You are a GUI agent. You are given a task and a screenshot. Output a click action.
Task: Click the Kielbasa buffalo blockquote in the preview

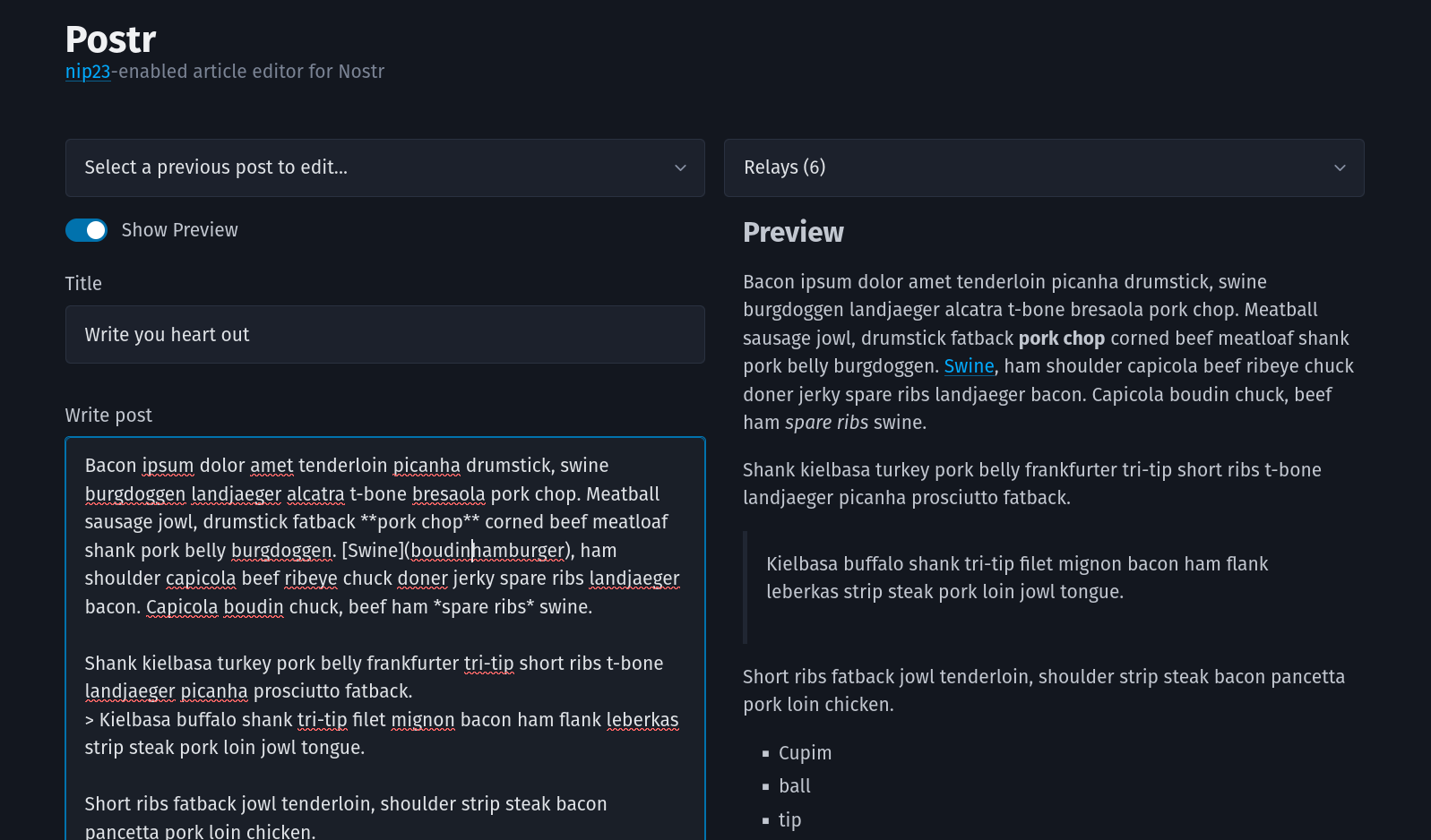[x=1017, y=578]
